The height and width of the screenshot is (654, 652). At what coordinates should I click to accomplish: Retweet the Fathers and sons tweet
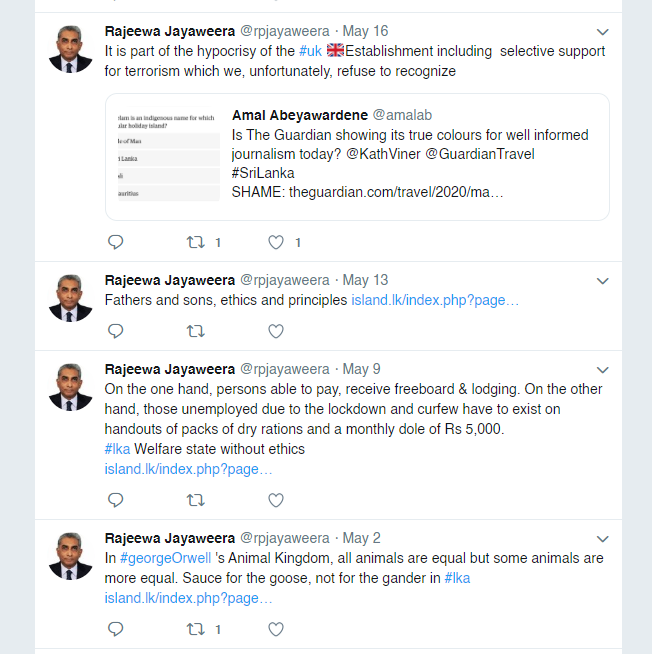pos(195,331)
